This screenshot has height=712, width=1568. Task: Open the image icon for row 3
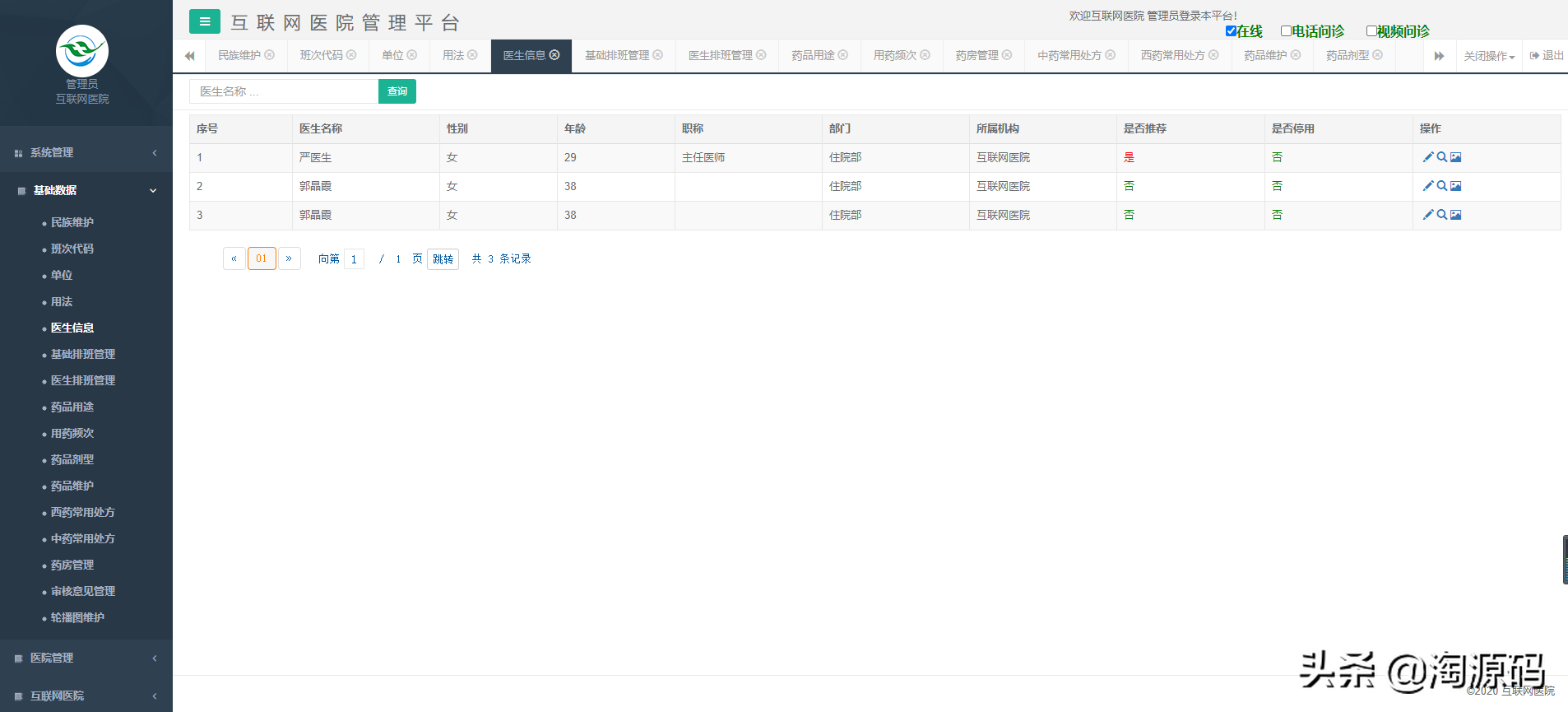point(1456,215)
